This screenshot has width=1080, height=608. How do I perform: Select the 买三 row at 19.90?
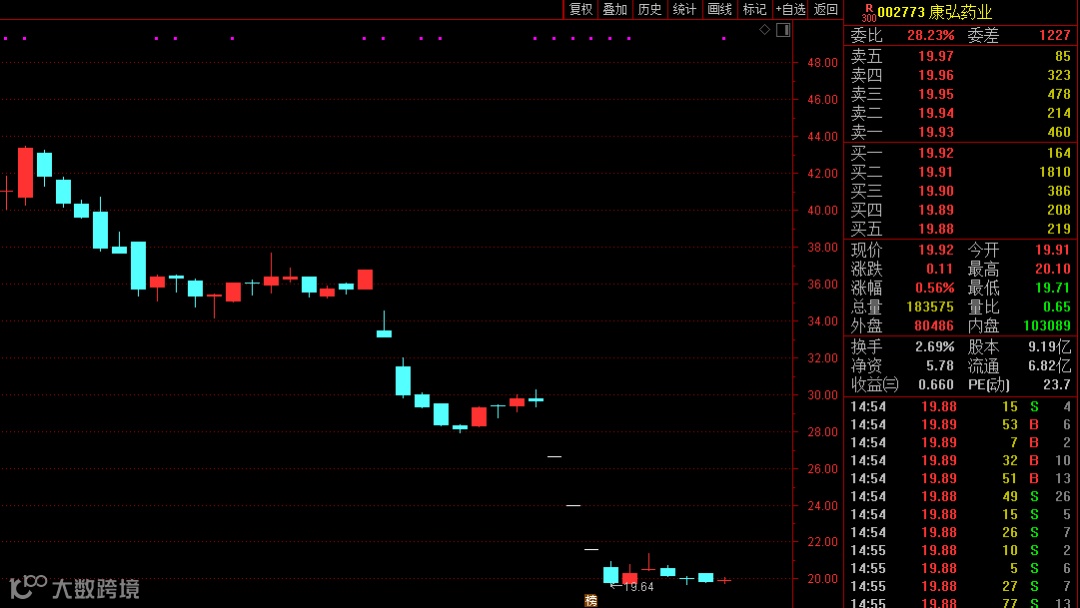(x=961, y=191)
